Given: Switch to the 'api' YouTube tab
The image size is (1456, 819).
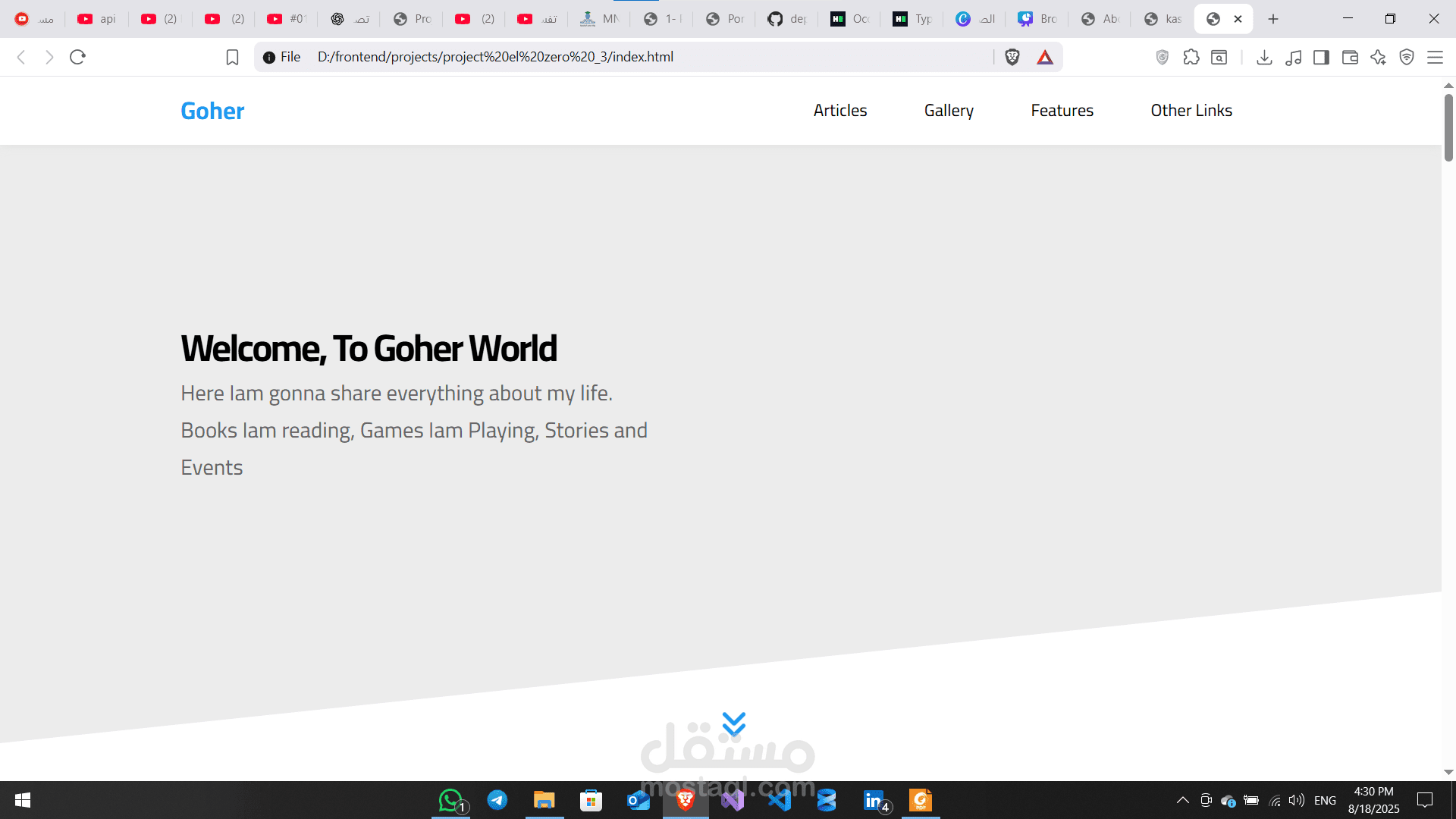Looking at the screenshot, I should pyautogui.click(x=96, y=19).
